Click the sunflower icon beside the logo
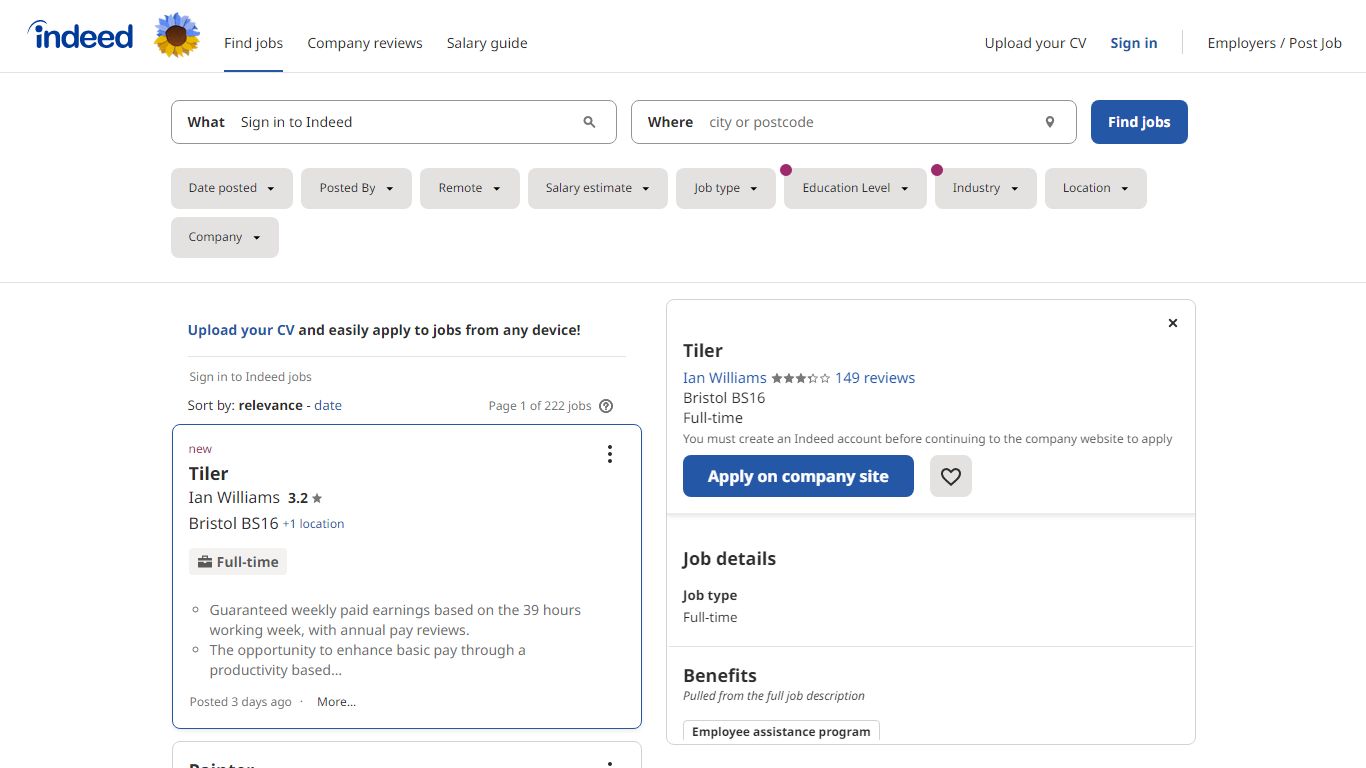Image resolution: width=1366 pixels, height=768 pixels. 177,35
